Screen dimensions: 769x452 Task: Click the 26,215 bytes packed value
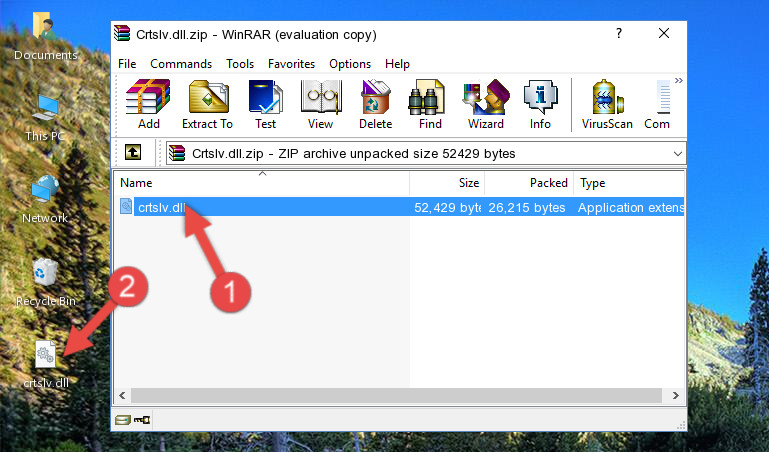[x=527, y=207]
